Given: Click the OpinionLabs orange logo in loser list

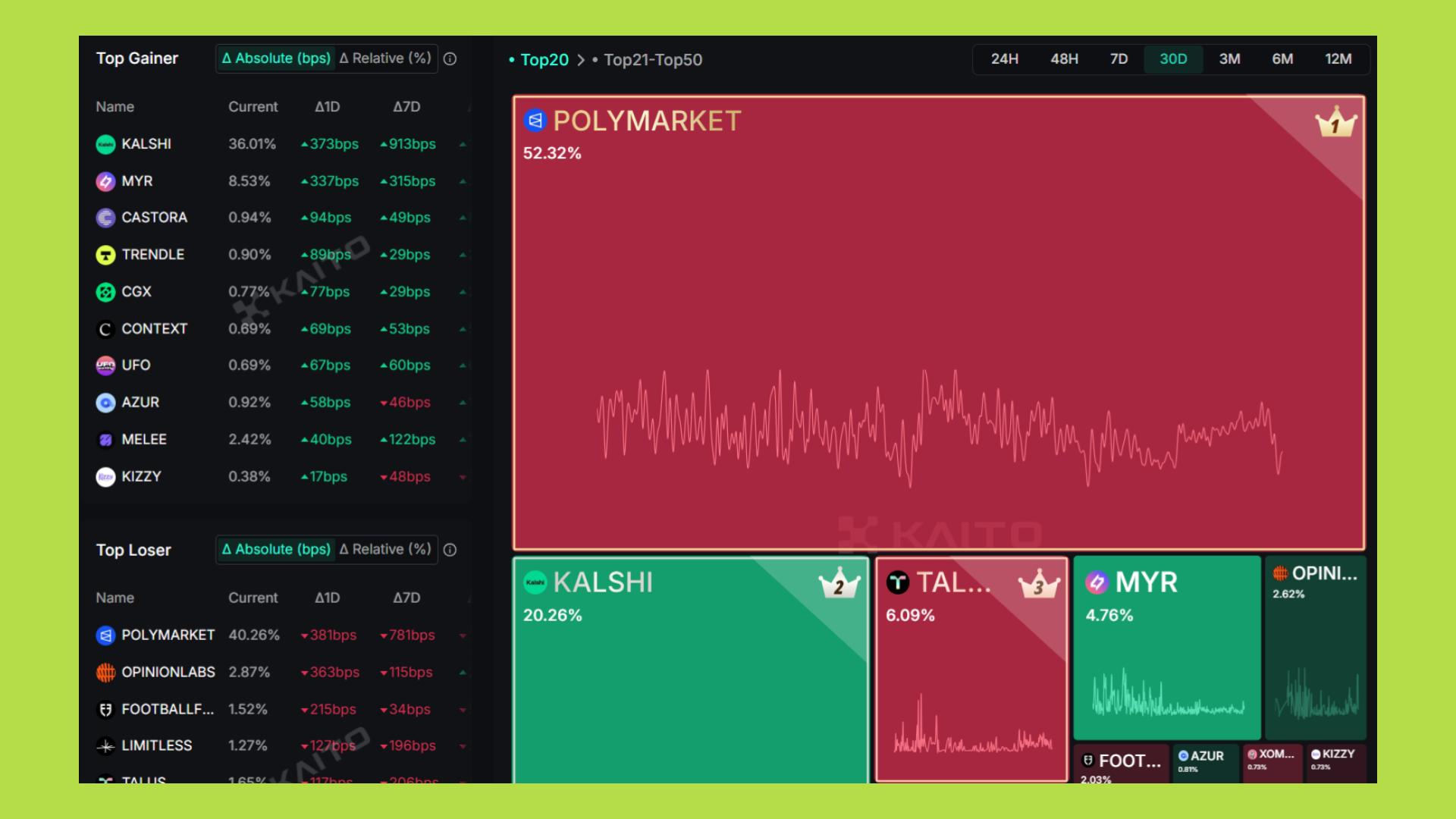Looking at the screenshot, I should tap(105, 672).
